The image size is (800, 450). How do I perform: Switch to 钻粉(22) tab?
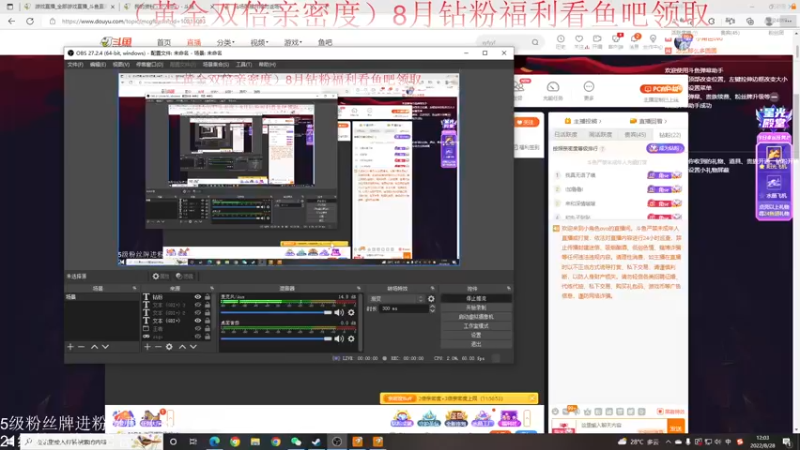coord(669,135)
